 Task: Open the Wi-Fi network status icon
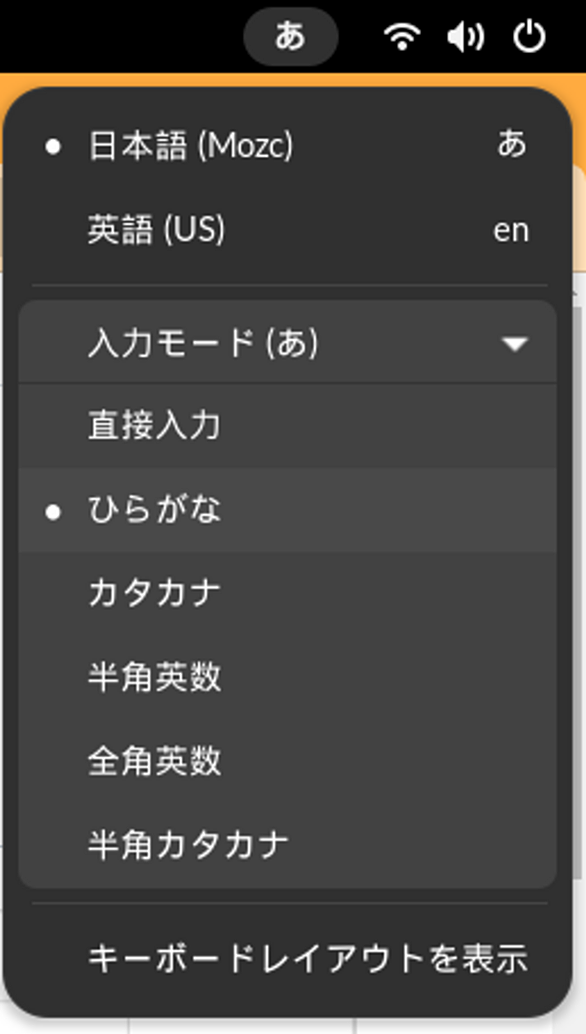pos(402,37)
